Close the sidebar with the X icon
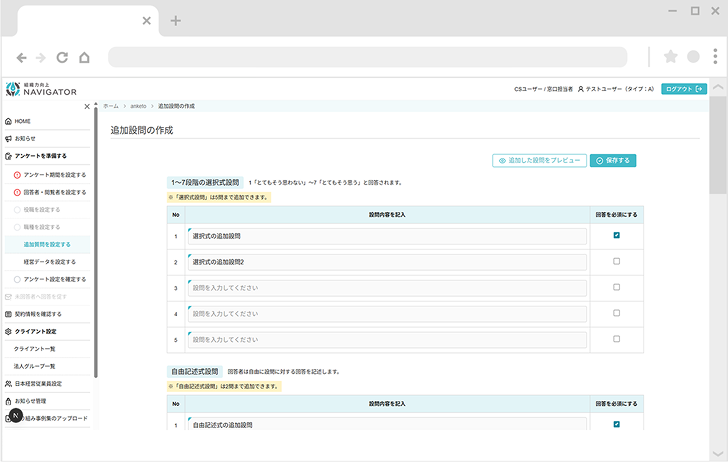Viewport: 728px width, 462px height. [87, 106]
